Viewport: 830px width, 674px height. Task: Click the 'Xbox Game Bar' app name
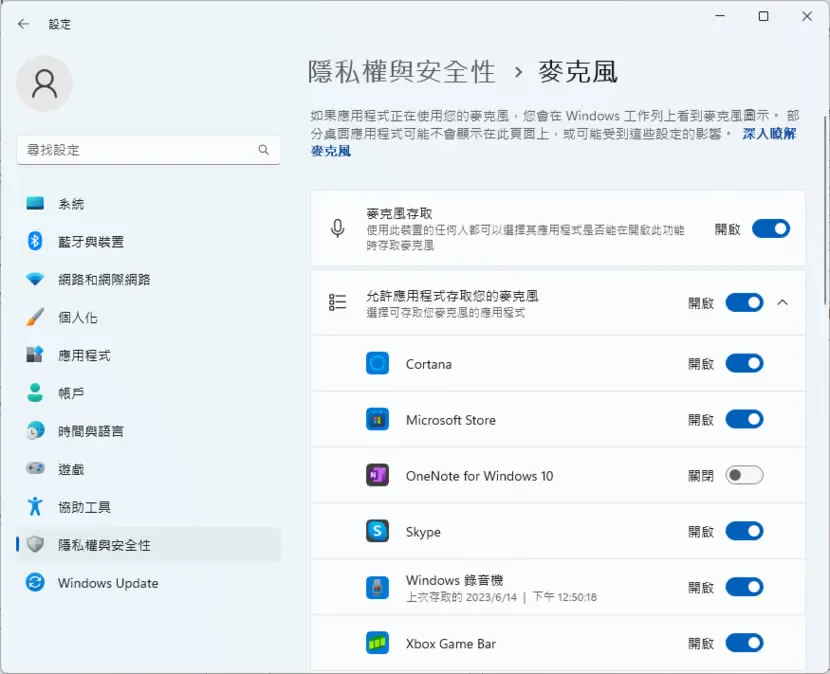tap(451, 644)
